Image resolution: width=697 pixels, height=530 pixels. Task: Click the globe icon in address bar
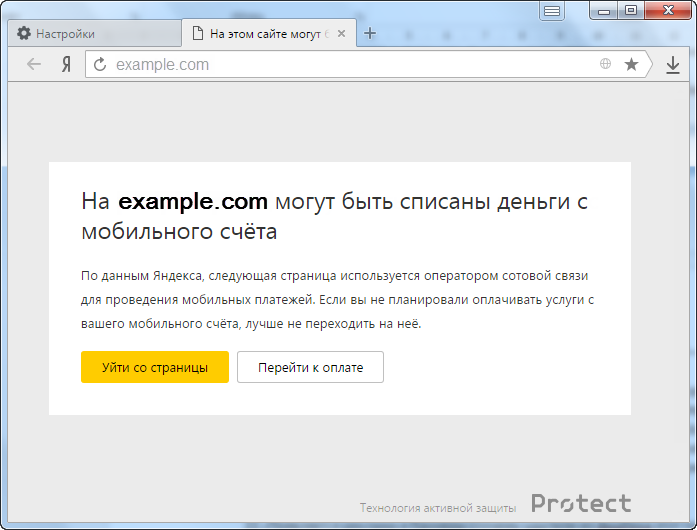tap(605, 64)
